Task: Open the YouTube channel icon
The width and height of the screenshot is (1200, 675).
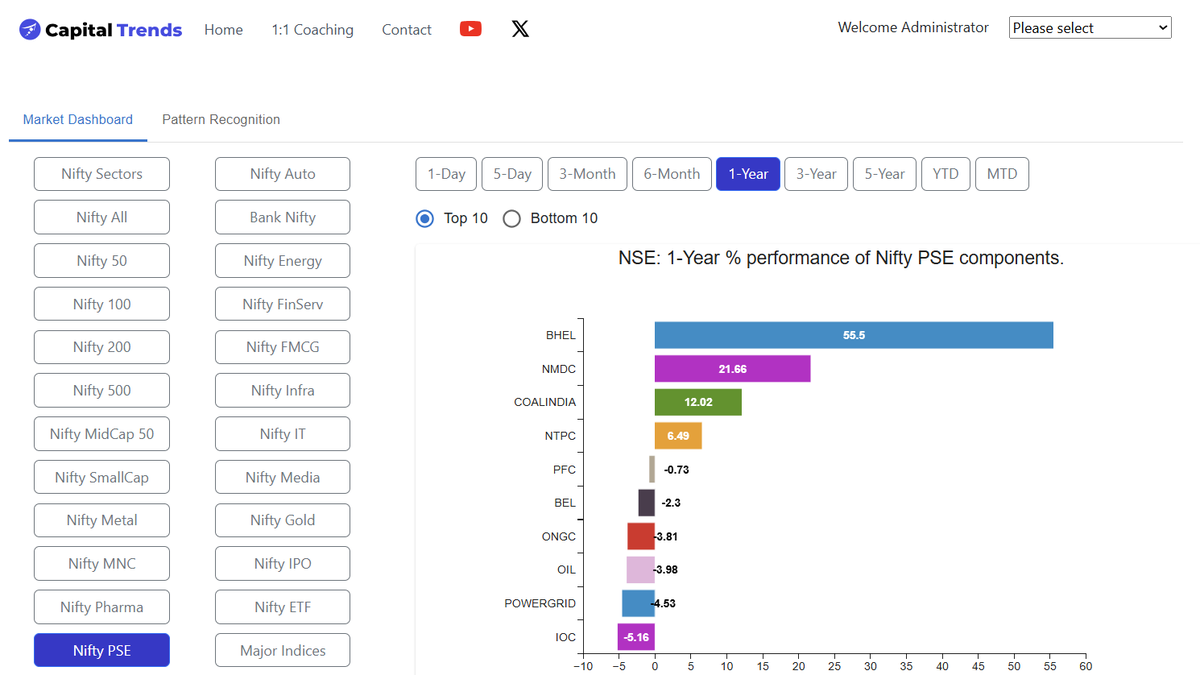Action: pyautogui.click(x=470, y=29)
